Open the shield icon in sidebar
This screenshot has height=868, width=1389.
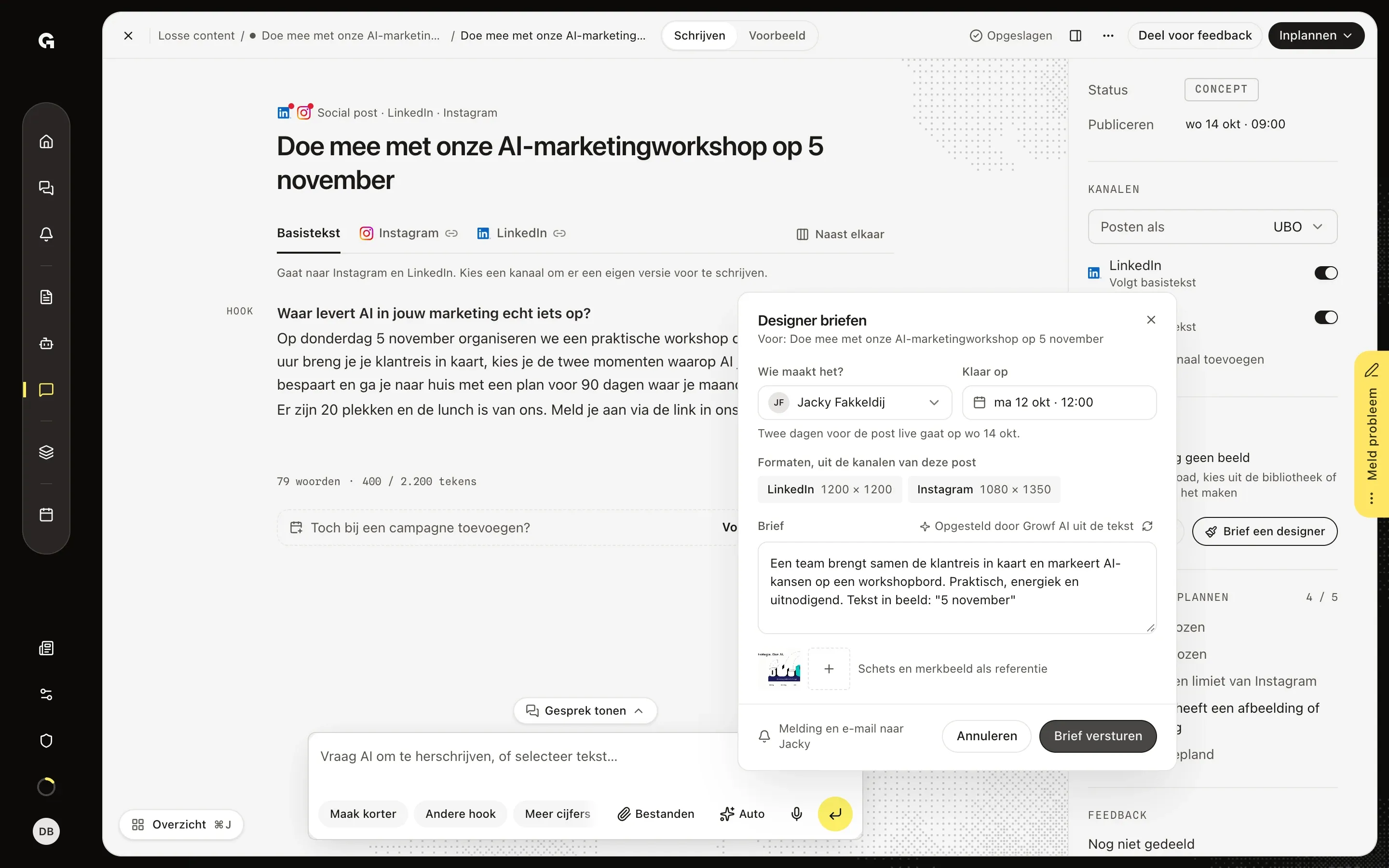(x=46, y=741)
